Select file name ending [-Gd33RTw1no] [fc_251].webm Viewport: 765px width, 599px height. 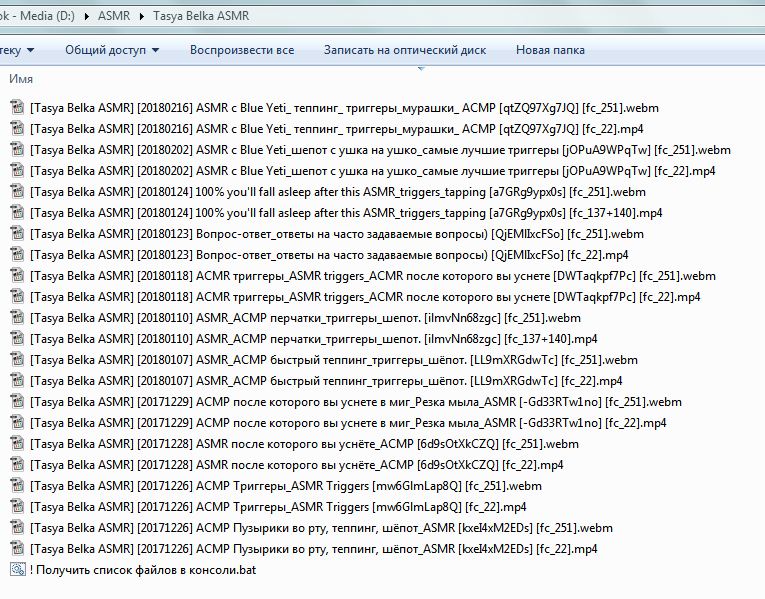(356, 401)
